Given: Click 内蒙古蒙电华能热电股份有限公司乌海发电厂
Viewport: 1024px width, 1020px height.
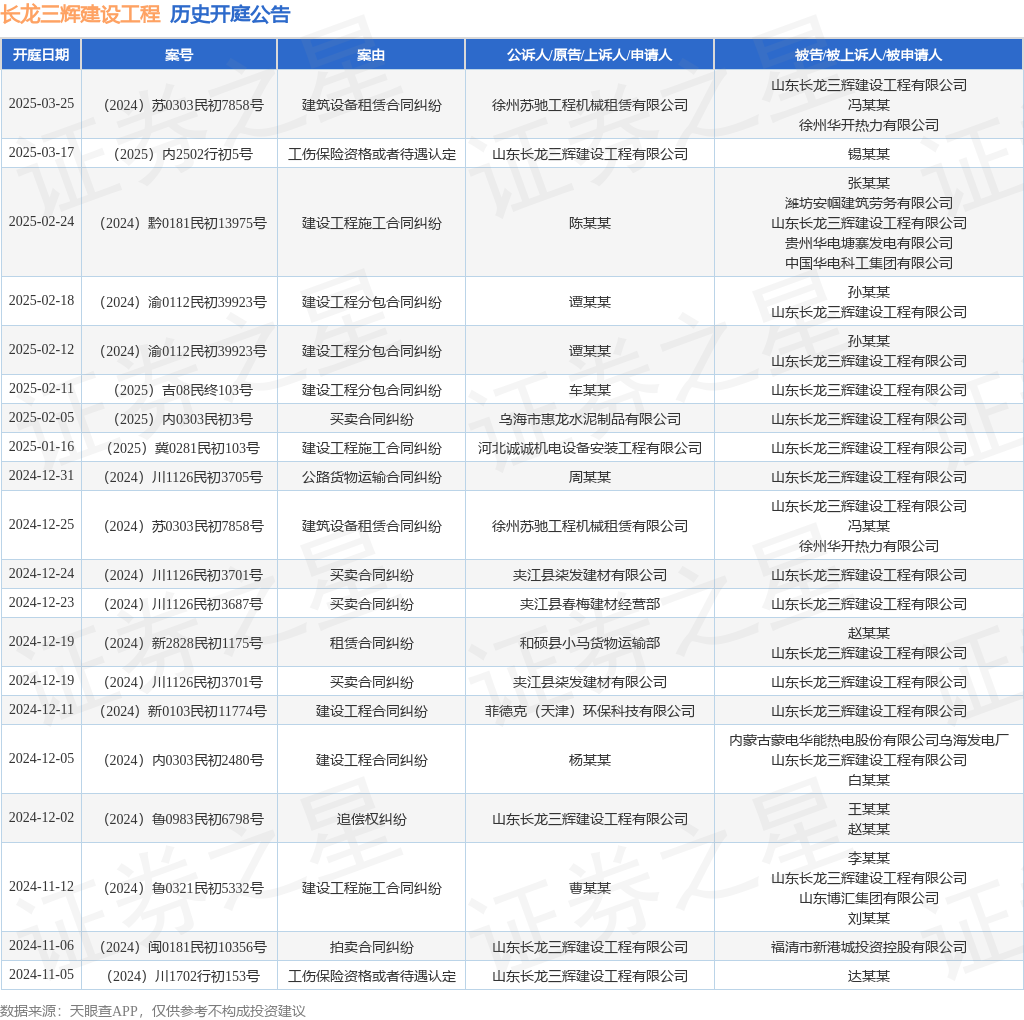Looking at the screenshot, I should 869,741.
